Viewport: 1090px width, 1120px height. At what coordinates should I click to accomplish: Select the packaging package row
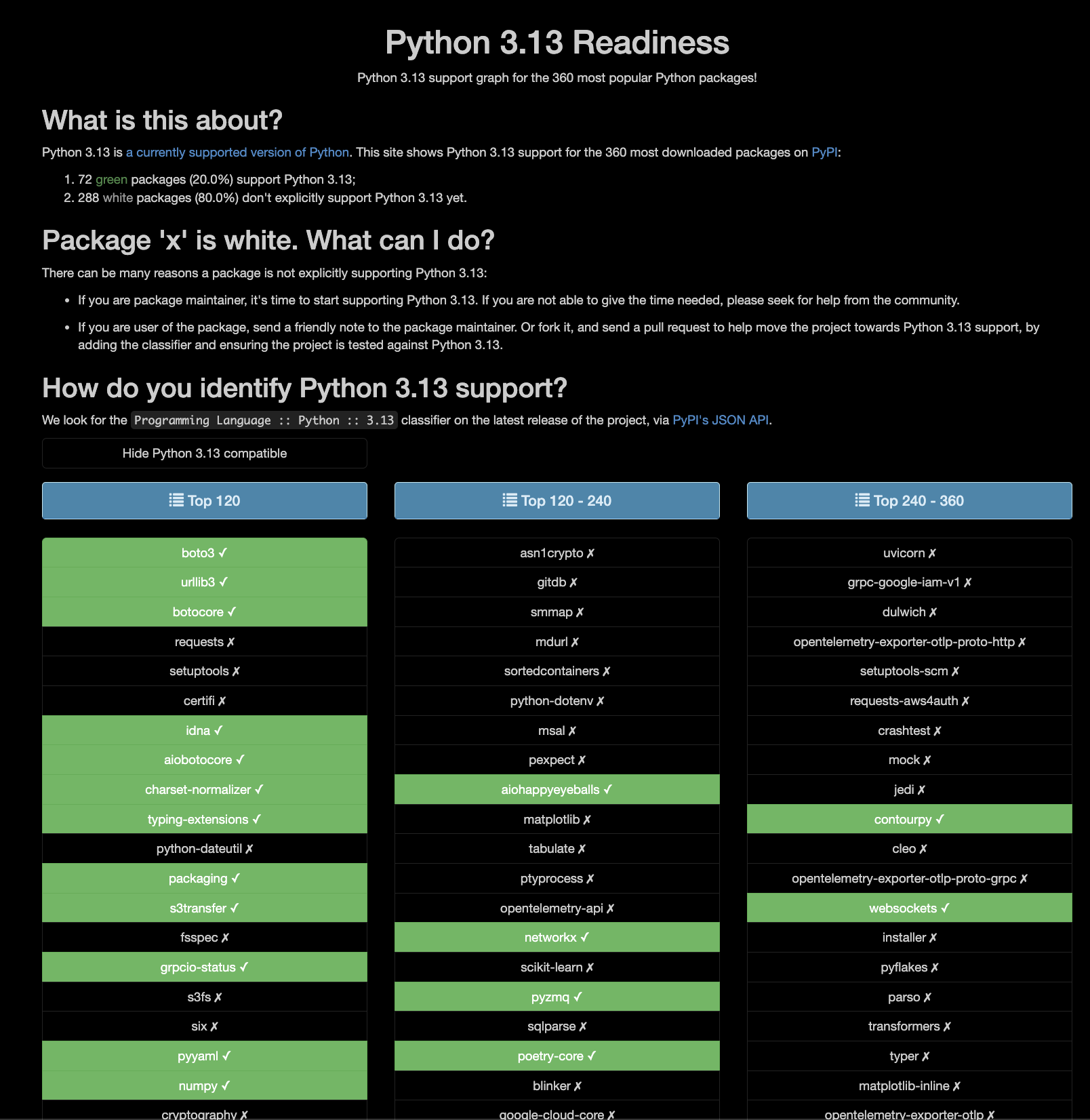205,879
